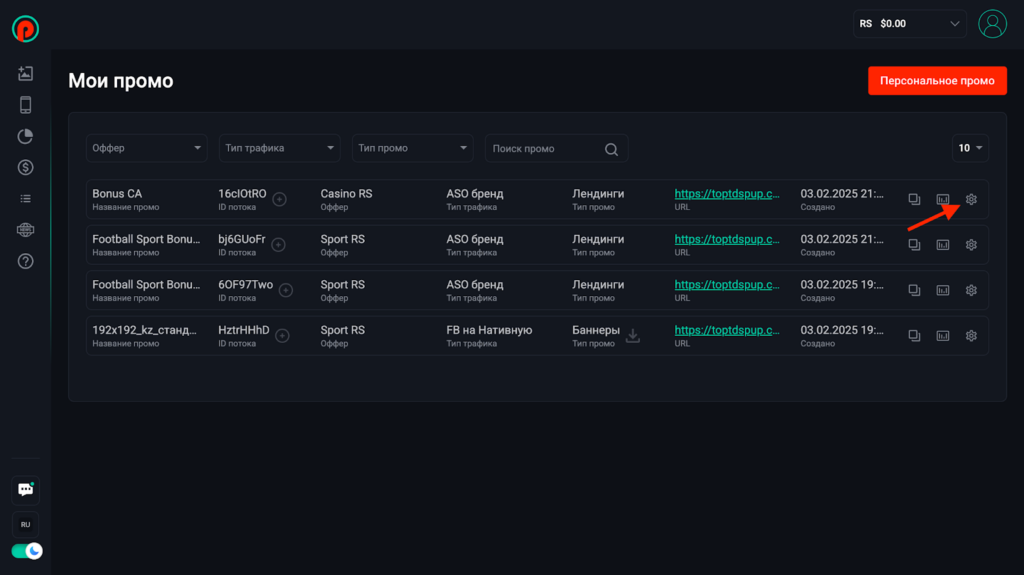
Task: Copy icon in the 192x192_kz_станд row
Action: pos(914,335)
